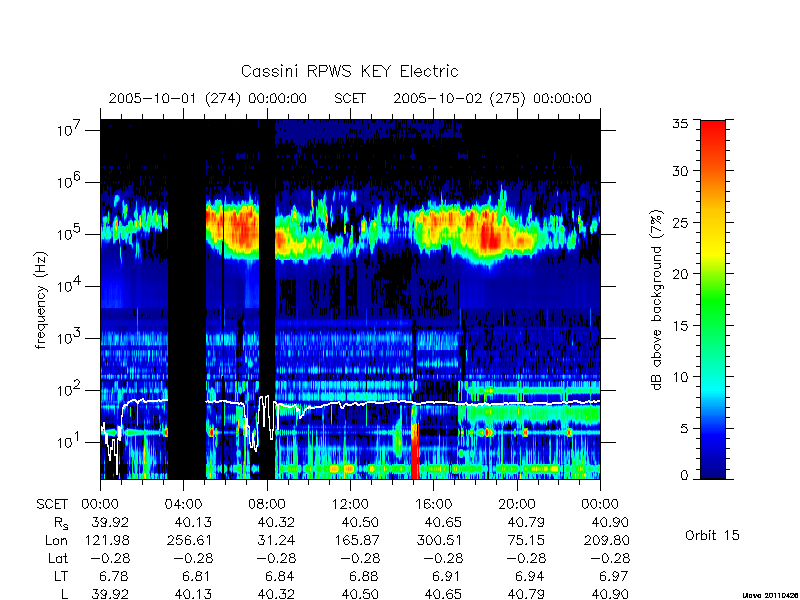The image size is (800, 600).
Task: Select the '2005-10-02 (275) 00:00:00' date label
Action: (492, 98)
